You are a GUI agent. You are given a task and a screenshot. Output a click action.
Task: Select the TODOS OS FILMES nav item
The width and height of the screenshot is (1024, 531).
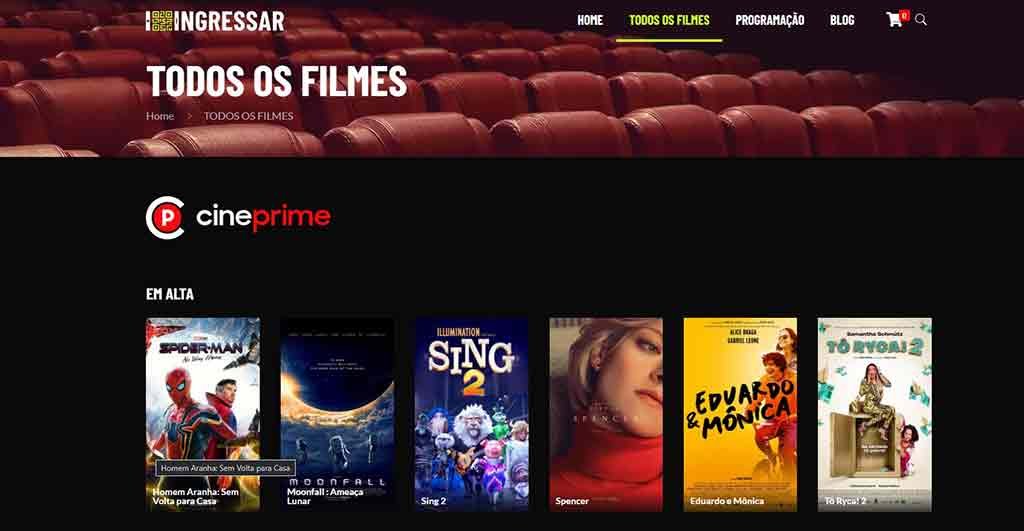coord(669,20)
